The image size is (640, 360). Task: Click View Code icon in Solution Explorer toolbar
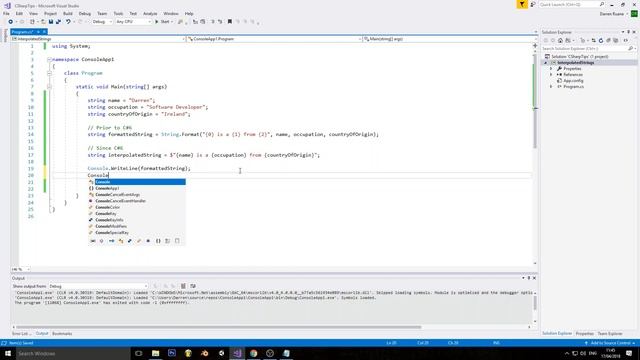626,40
